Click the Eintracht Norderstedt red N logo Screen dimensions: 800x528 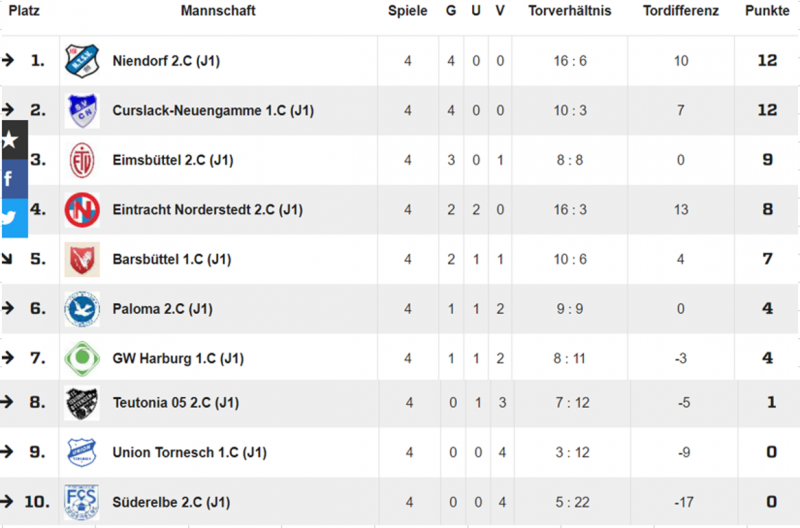pos(82,210)
